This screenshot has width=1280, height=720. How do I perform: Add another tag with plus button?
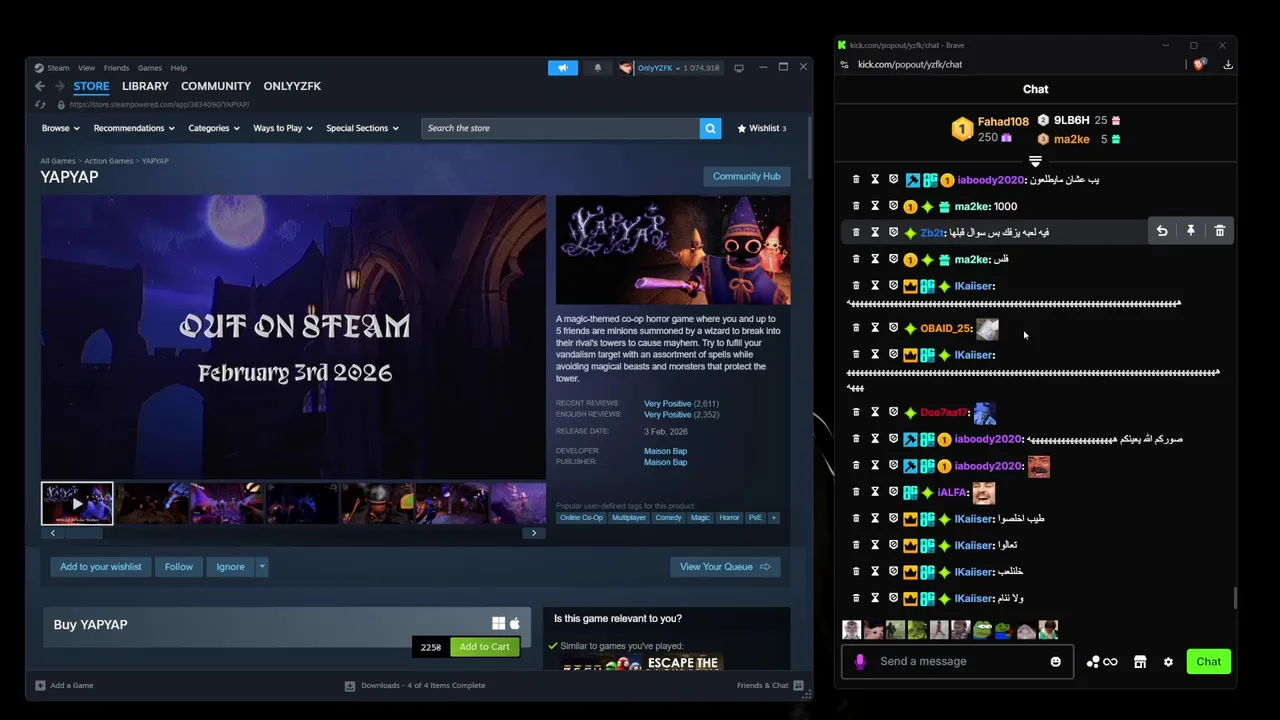click(x=773, y=517)
